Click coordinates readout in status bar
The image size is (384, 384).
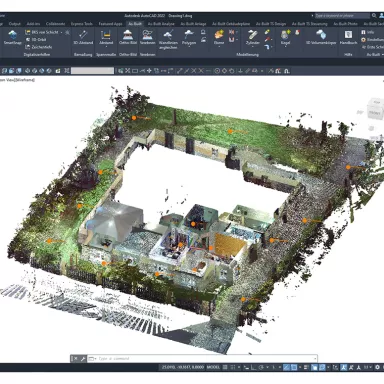click(x=182, y=367)
